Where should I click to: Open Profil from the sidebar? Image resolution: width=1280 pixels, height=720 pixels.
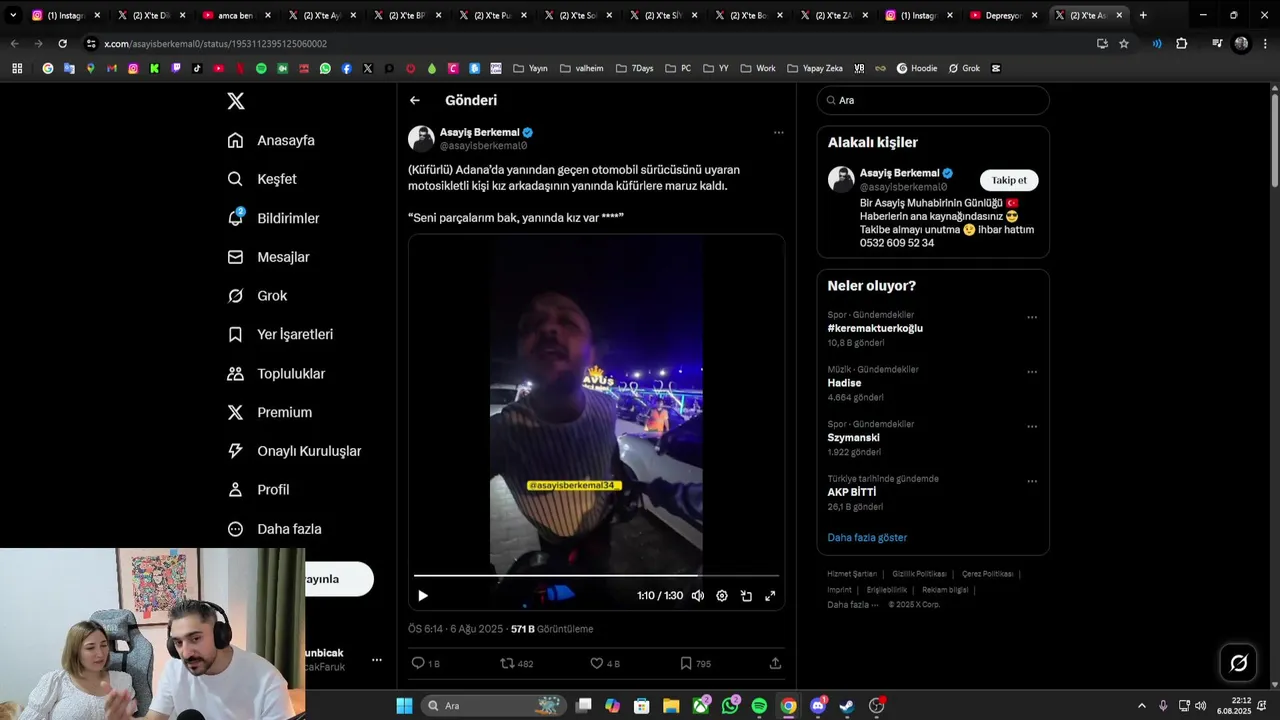[x=258, y=490]
